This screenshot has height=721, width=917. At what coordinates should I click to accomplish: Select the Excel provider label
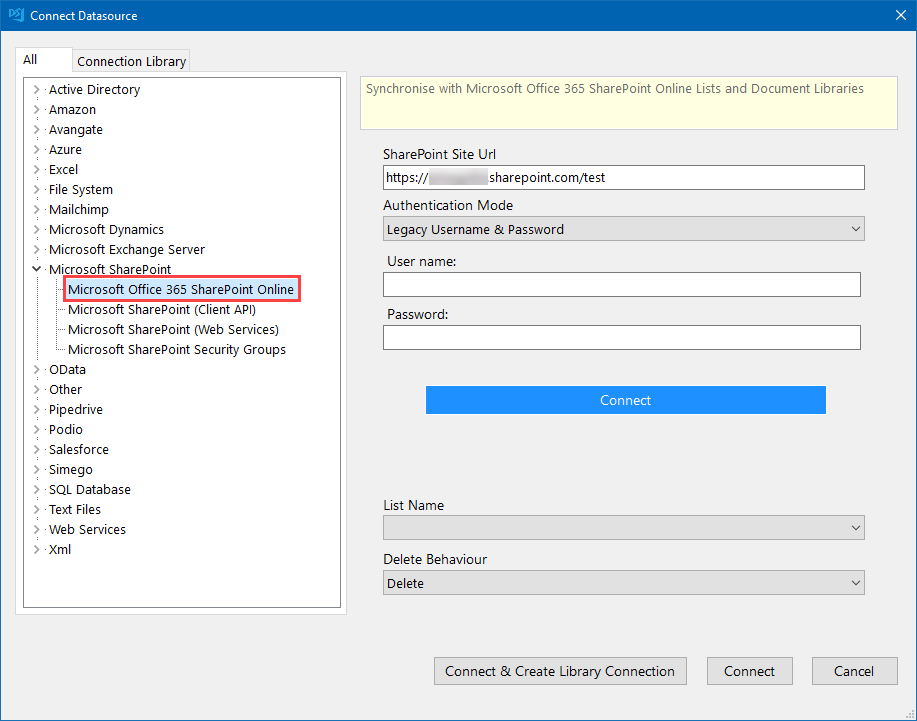(x=63, y=170)
